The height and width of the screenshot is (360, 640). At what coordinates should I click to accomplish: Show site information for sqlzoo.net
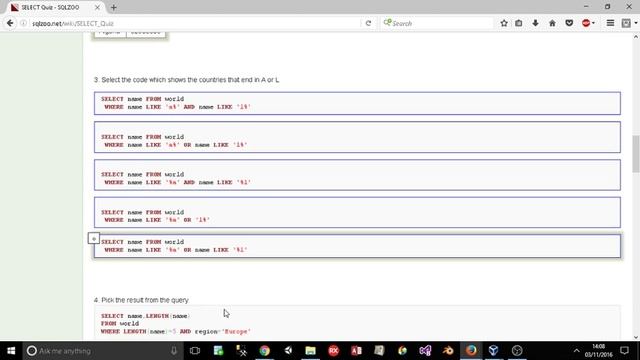(x=23, y=23)
